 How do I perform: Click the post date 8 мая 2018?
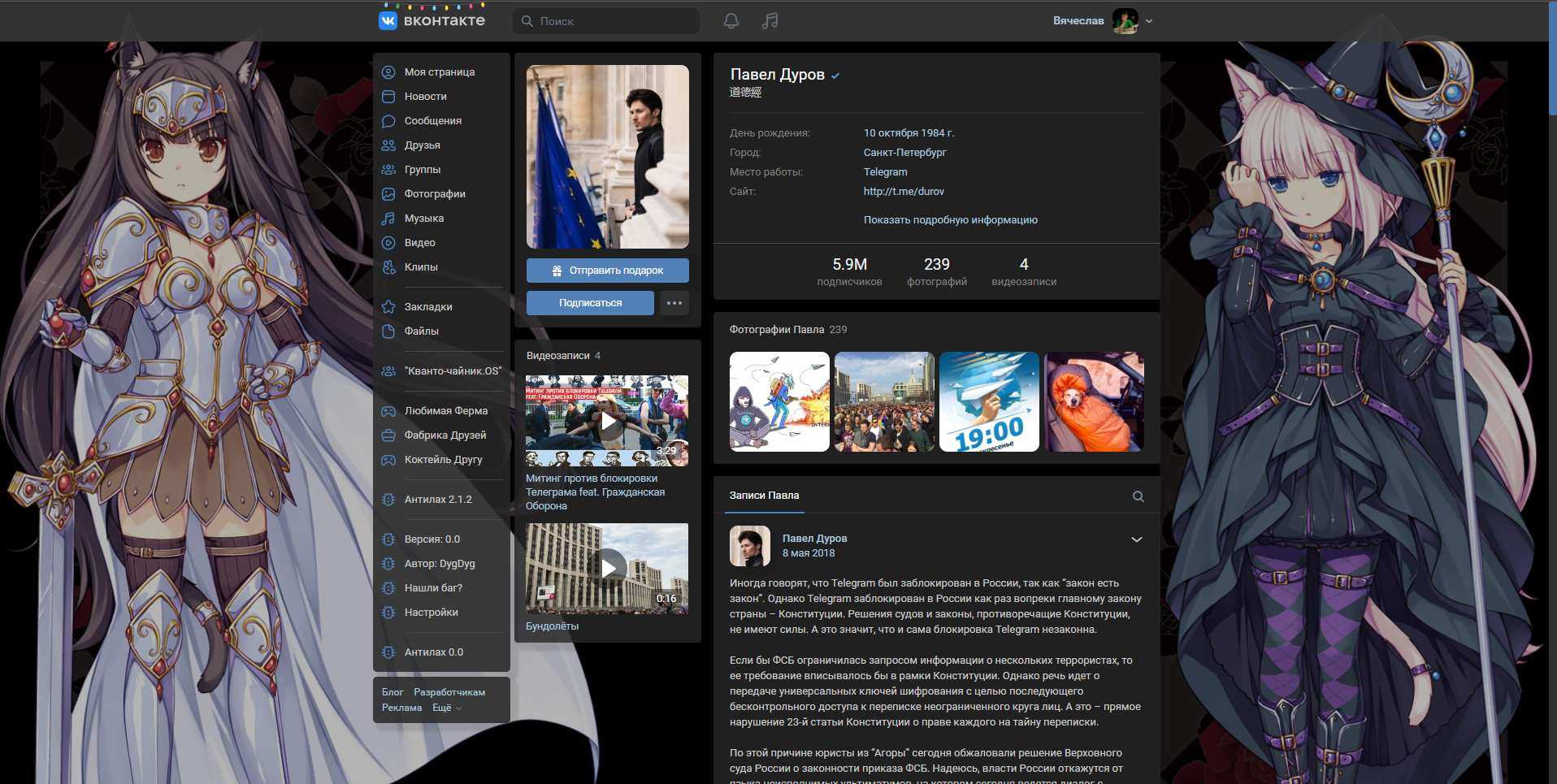[x=809, y=553]
